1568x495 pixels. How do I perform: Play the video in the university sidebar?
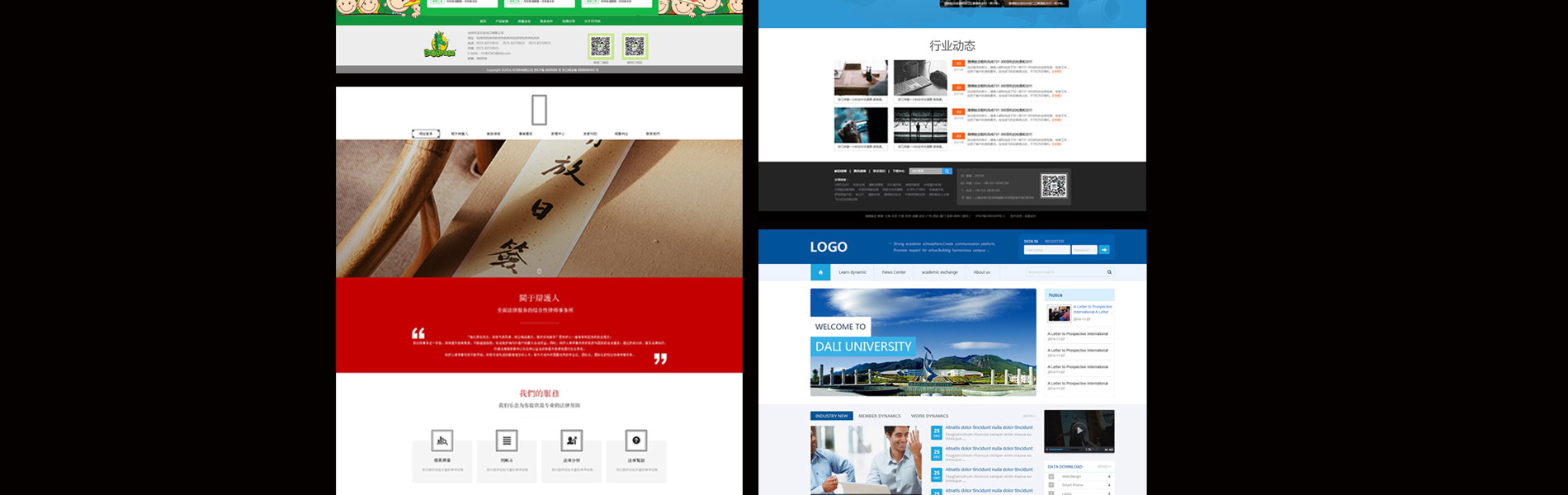tap(1079, 430)
